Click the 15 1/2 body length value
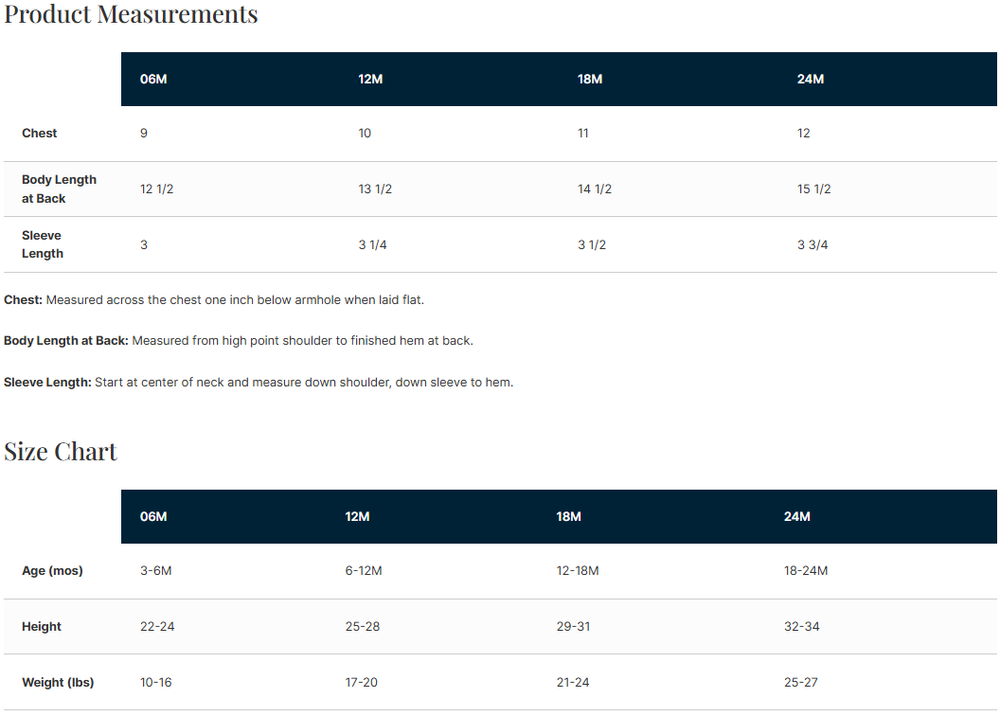Viewport: 1000px width, 717px height. (x=814, y=189)
